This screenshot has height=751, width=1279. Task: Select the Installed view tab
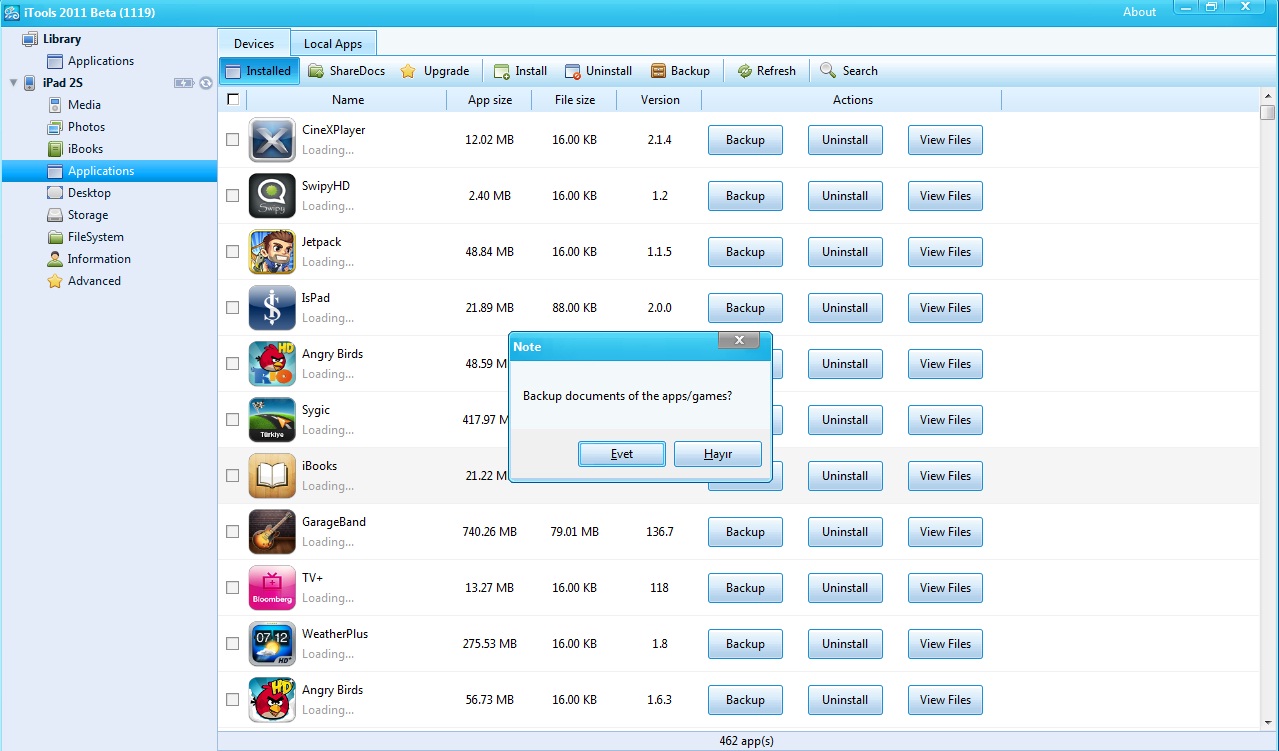pos(258,71)
